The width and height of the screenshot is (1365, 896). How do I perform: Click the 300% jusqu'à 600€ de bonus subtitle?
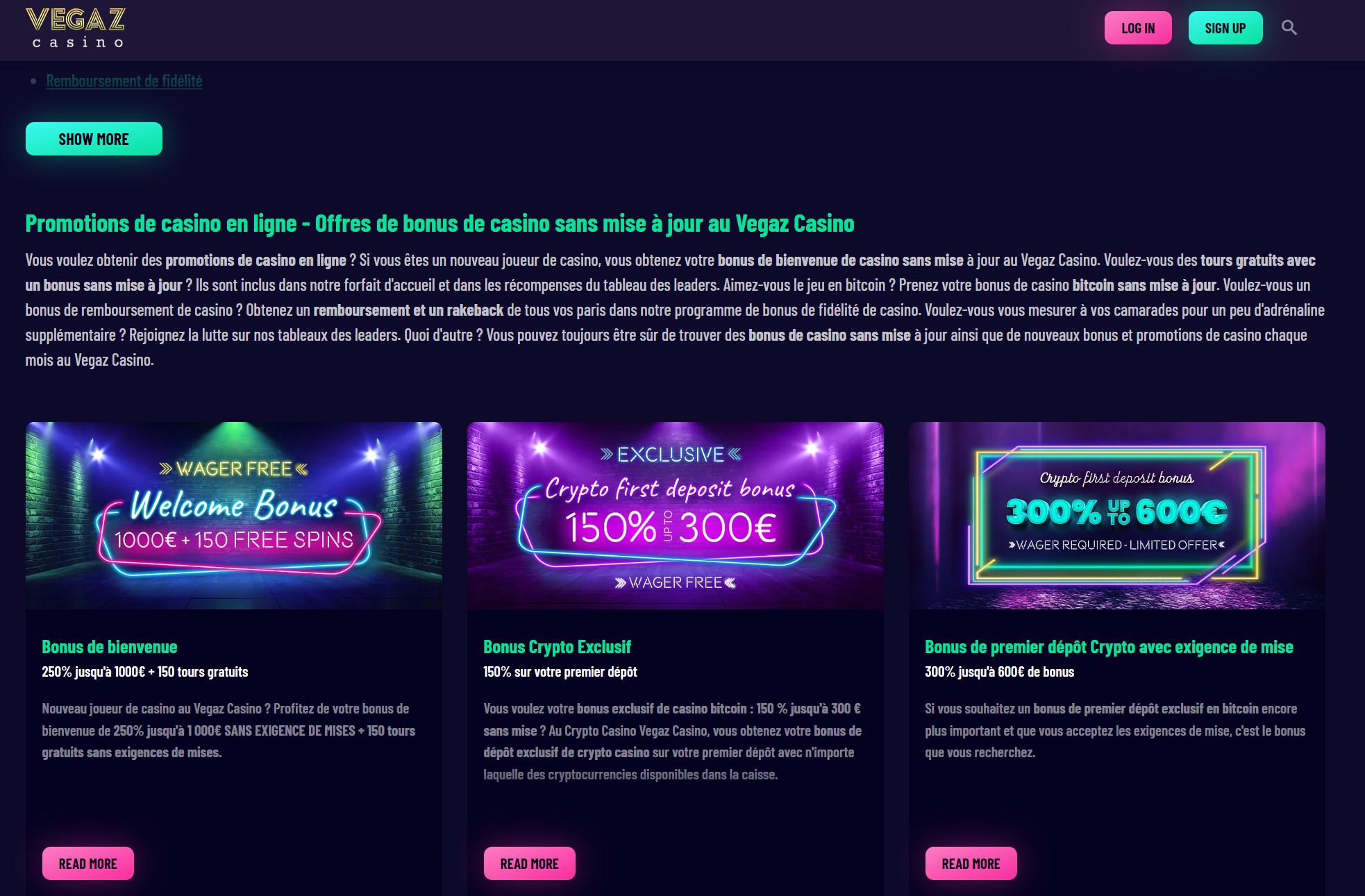point(999,672)
